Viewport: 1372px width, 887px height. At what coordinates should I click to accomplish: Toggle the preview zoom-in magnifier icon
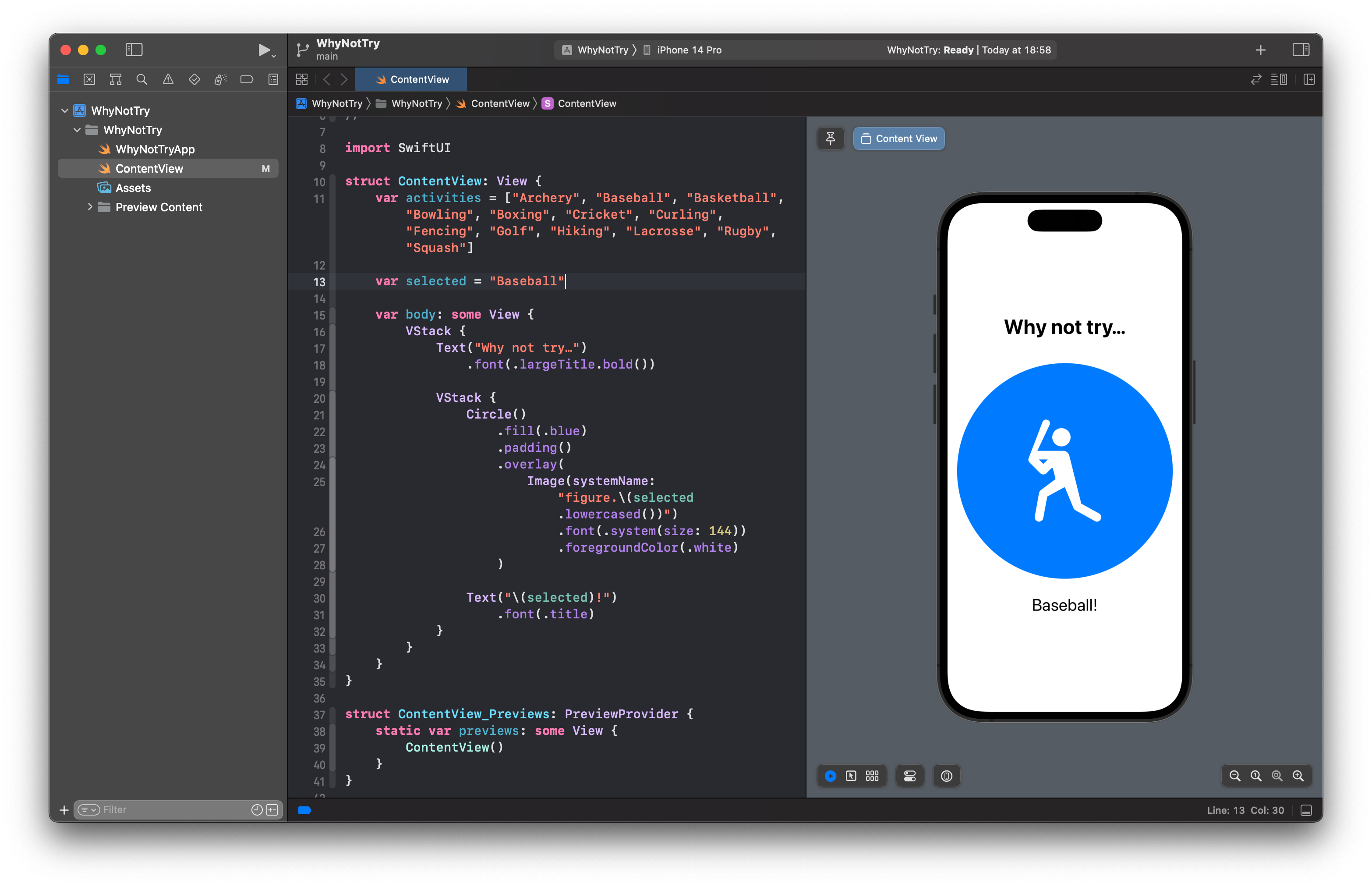click(1298, 775)
